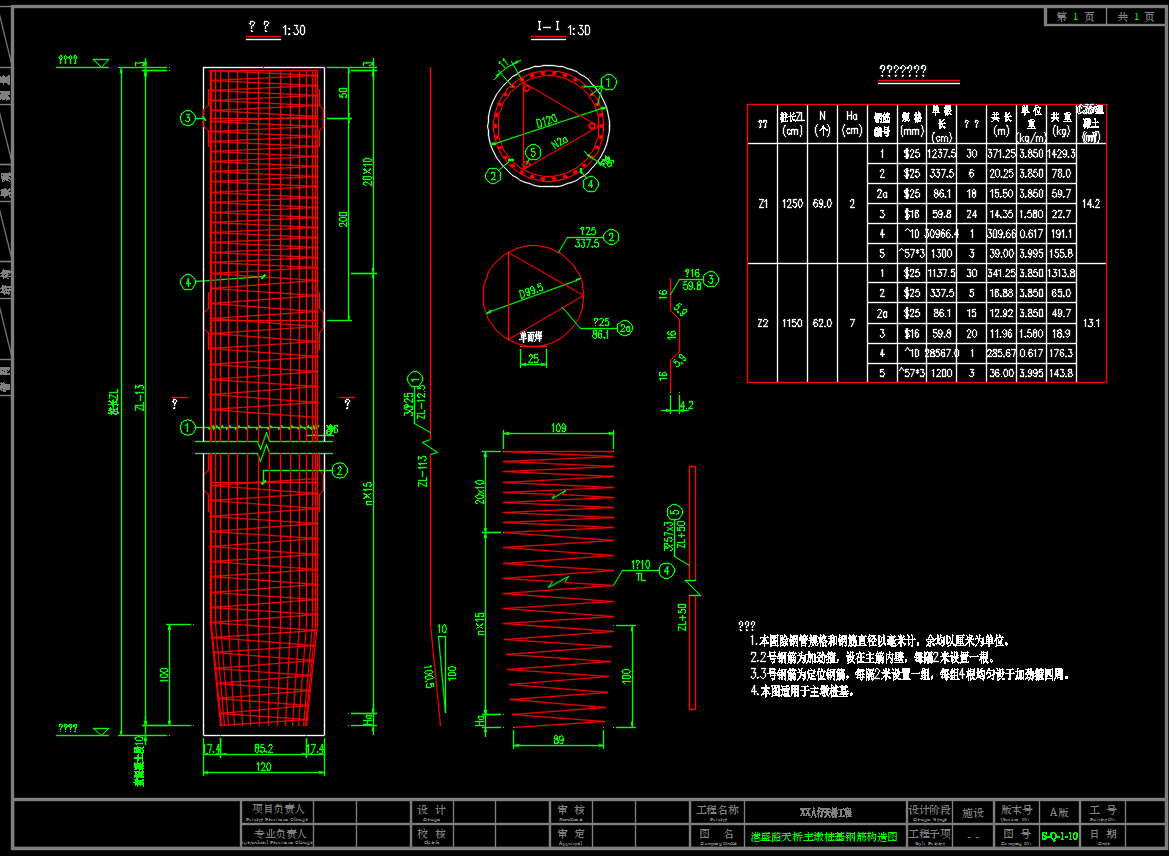
Task: Click callout bubble 4 beside the spiral stirrup
Action: [x=667, y=569]
